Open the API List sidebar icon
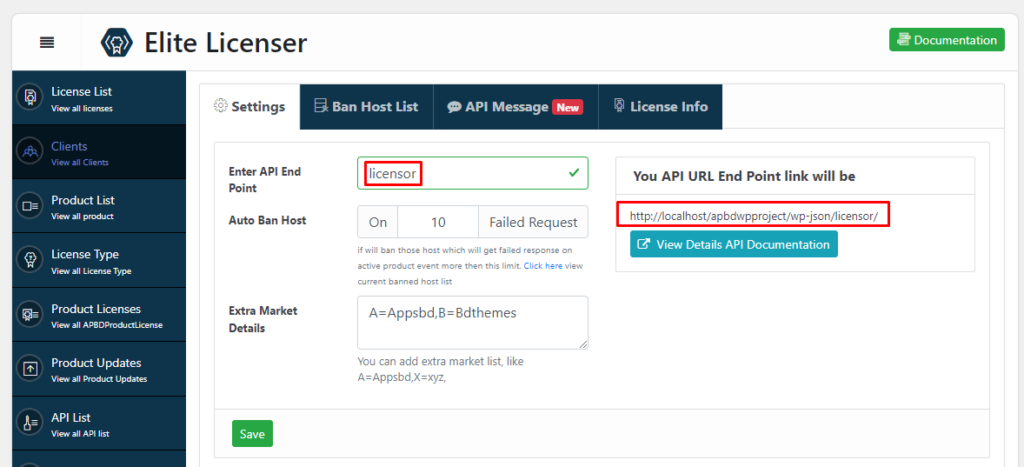Viewport: 1024px width, 467px height. click(29, 423)
